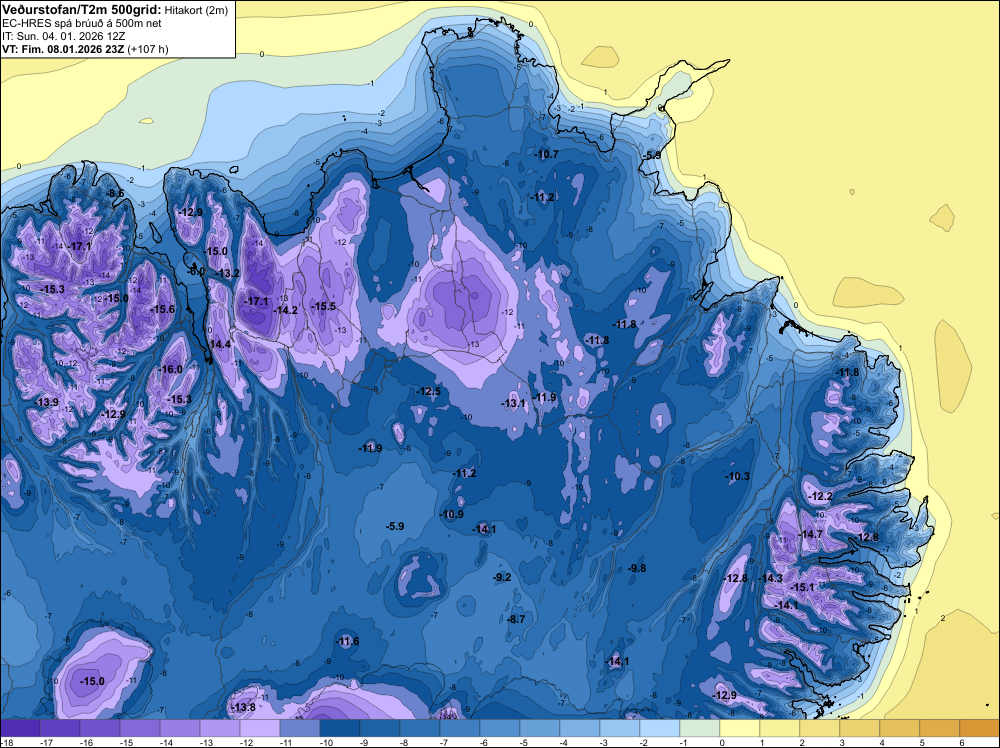Click the '-5' label on the legend
This screenshot has height=748, width=1000.
click(x=522, y=742)
